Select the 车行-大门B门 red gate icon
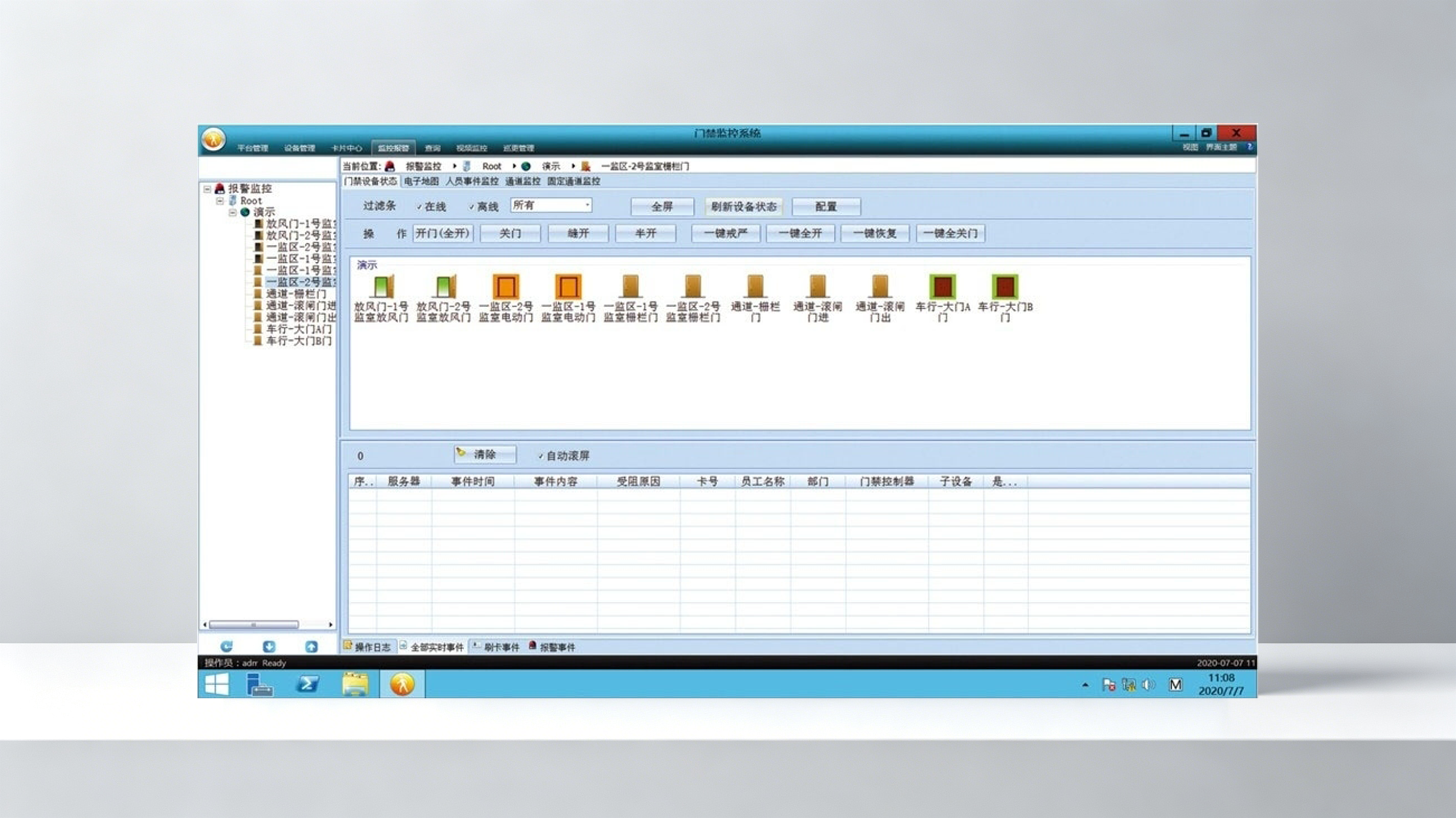The height and width of the screenshot is (818, 1456). point(1005,286)
